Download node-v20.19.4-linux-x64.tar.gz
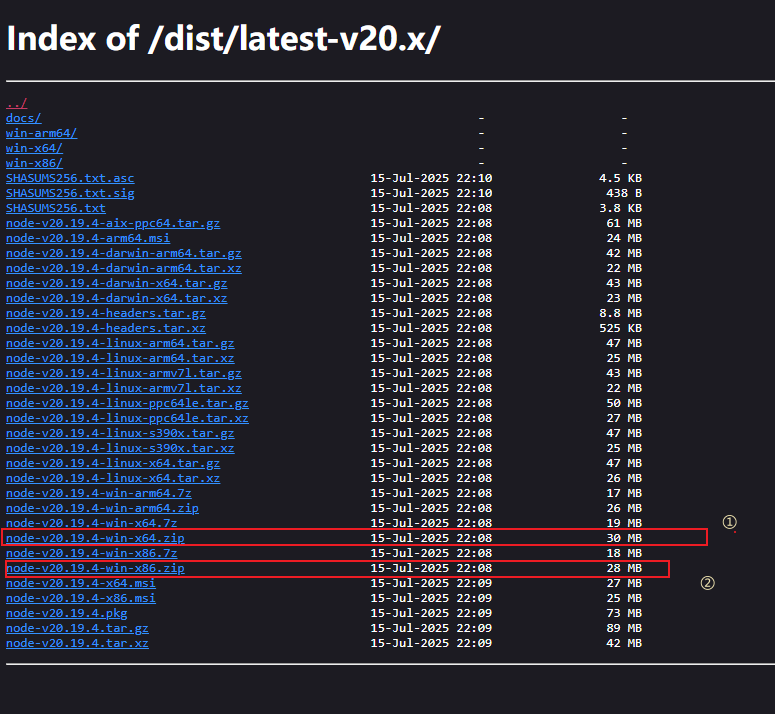775x714 pixels. (113, 463)
